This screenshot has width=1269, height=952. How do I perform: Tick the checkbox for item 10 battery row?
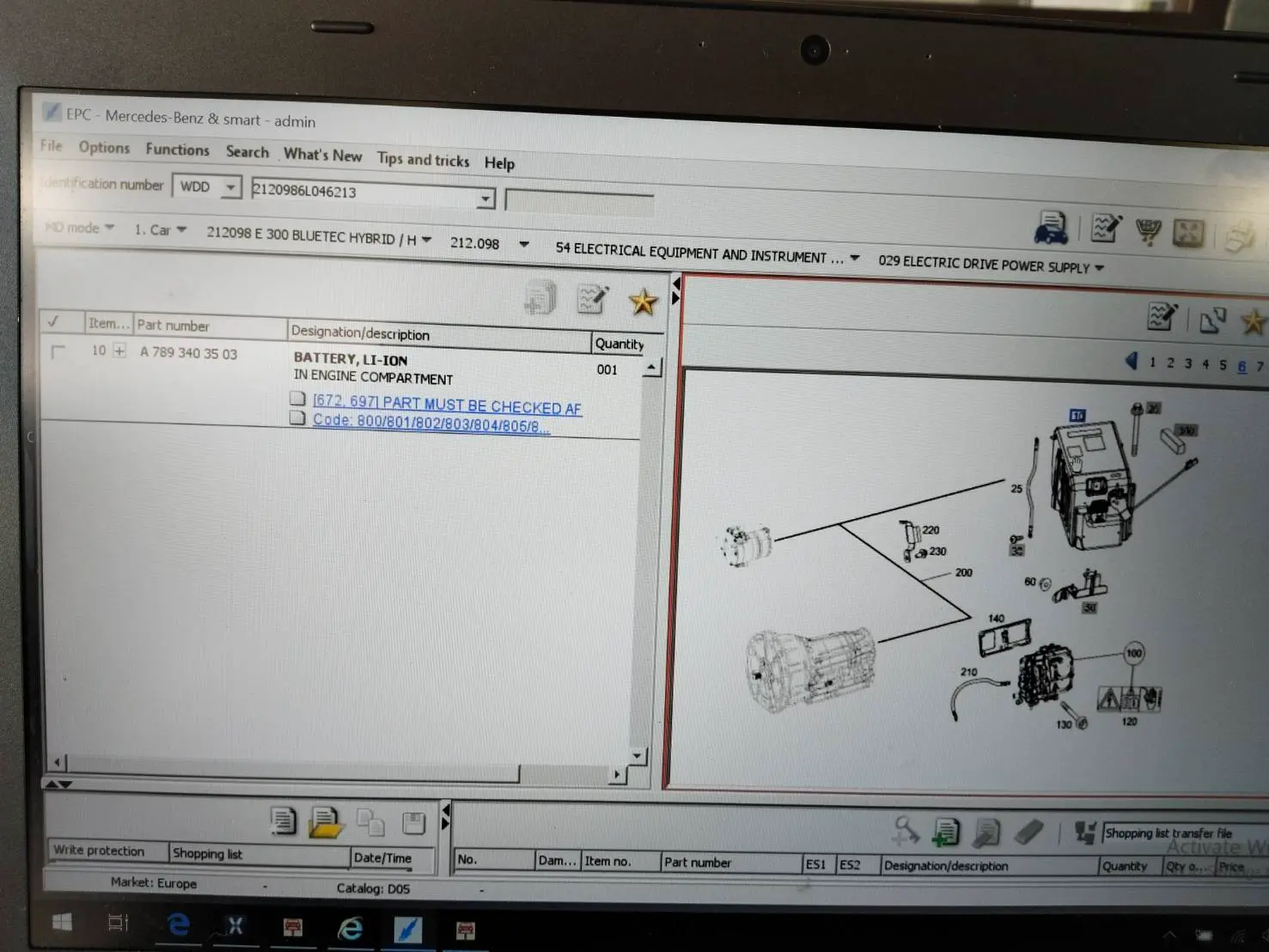tap(58, 351)
